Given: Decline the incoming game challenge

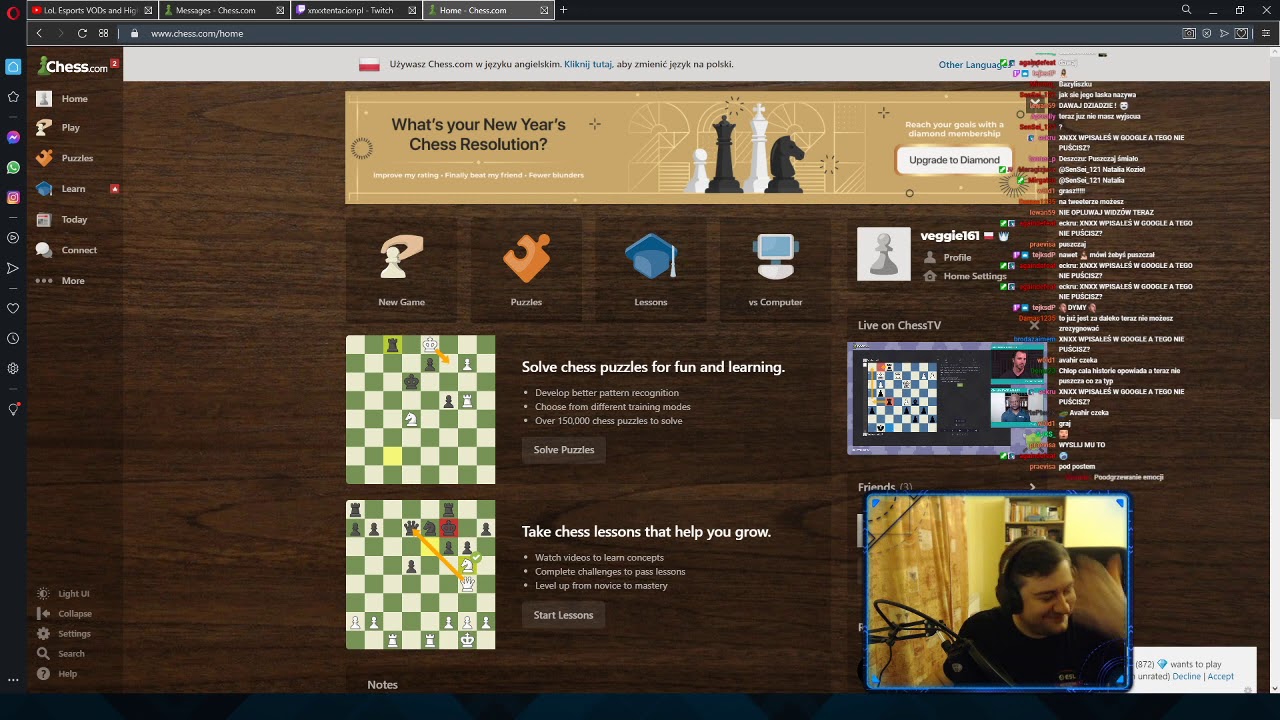Looking at the screenshot, I should click(1186, 677).
